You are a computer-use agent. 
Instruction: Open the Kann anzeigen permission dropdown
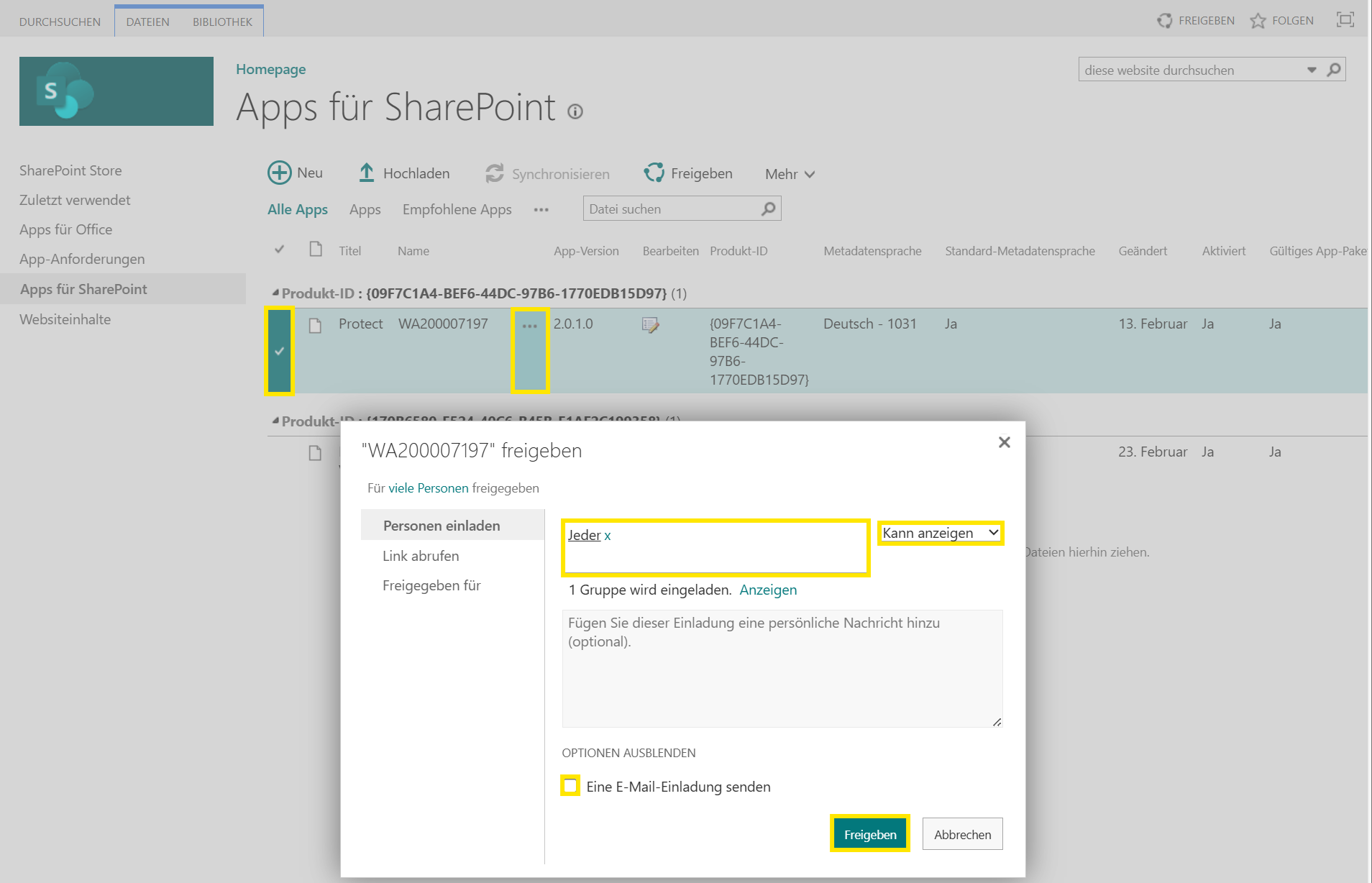pos(941,533)
